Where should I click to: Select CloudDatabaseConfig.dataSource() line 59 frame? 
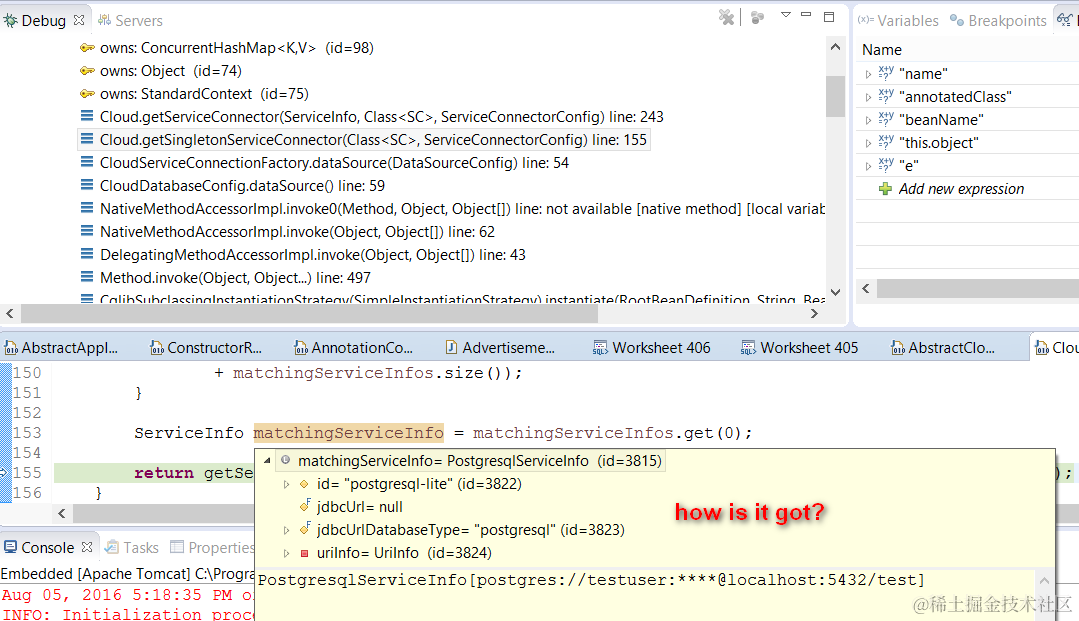(242, 186)
